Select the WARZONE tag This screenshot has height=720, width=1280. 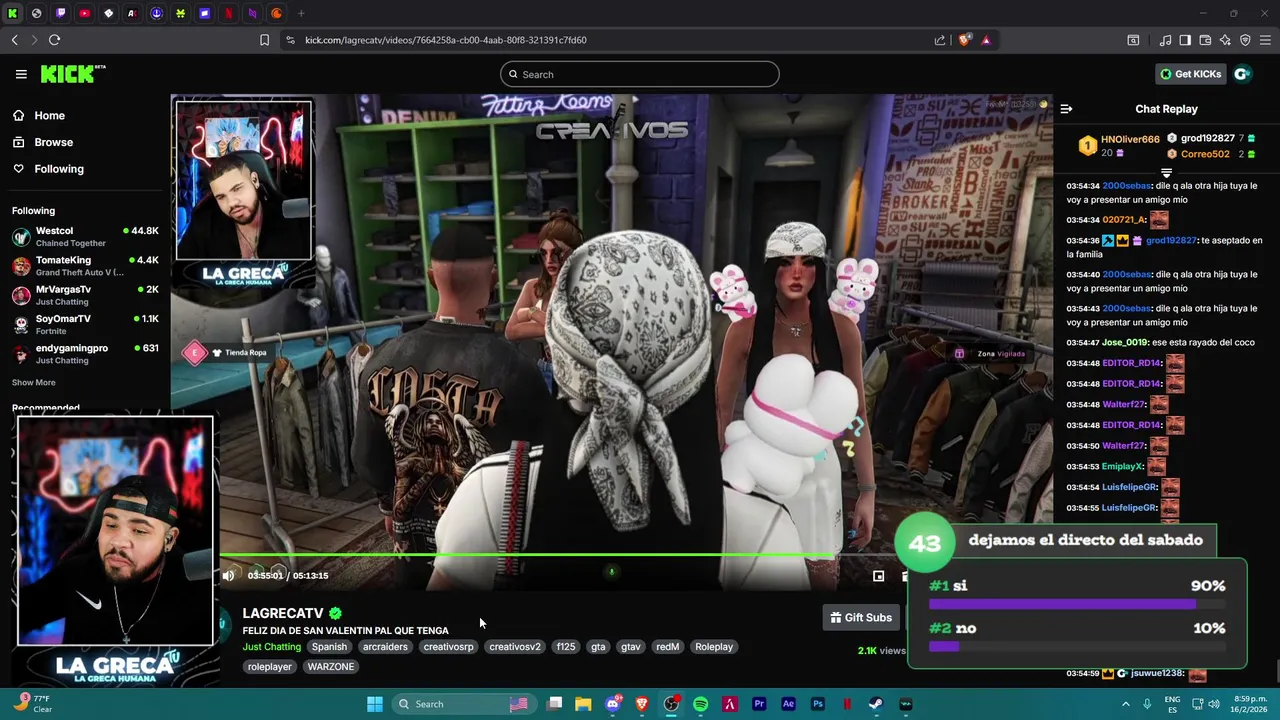click(331, 667)
